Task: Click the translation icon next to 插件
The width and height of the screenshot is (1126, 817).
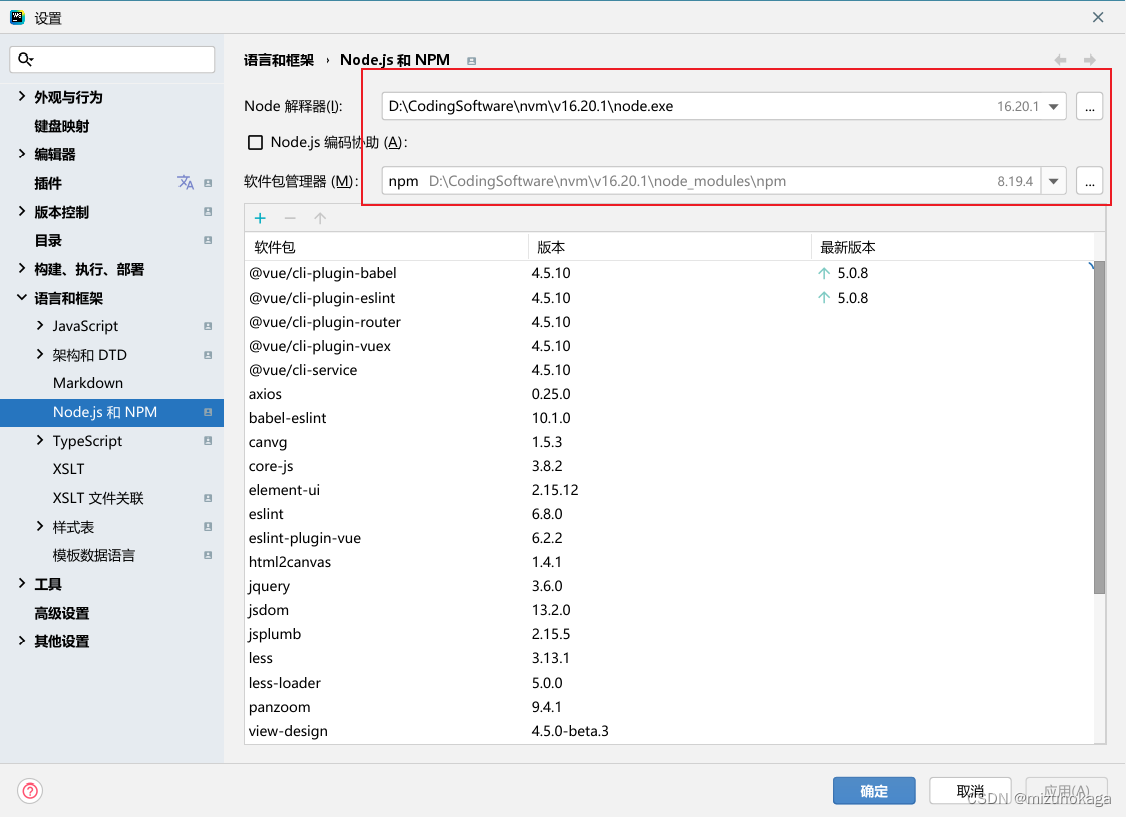Action: point(183,183)
